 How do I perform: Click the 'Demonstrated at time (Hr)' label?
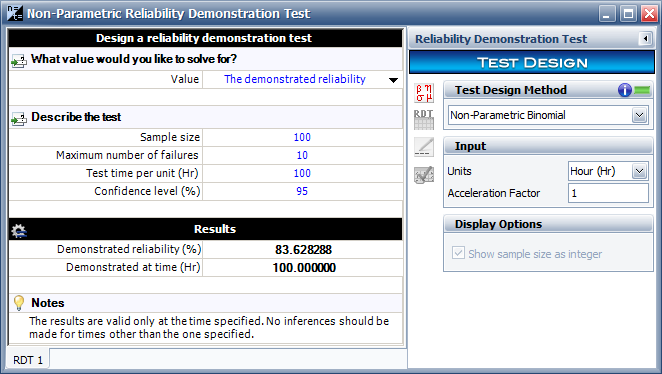[x=133, y=267]
